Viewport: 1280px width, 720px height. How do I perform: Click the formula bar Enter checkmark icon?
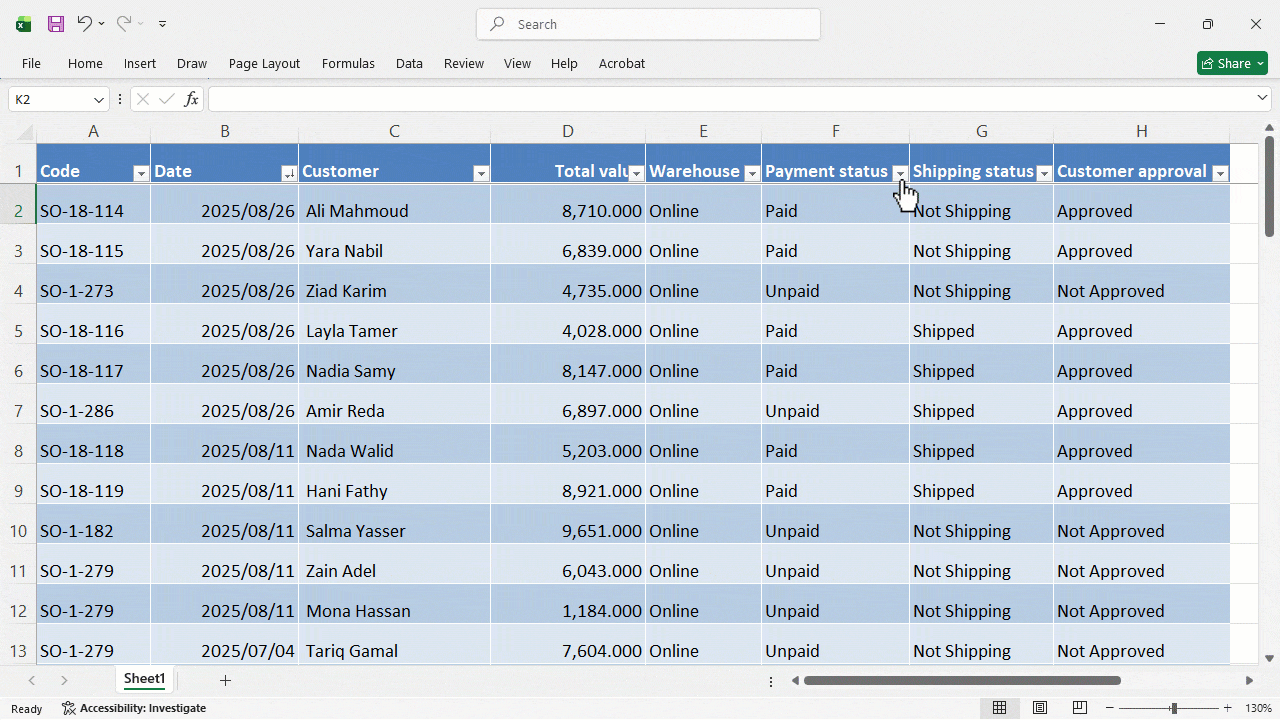[x=167, y=99]
